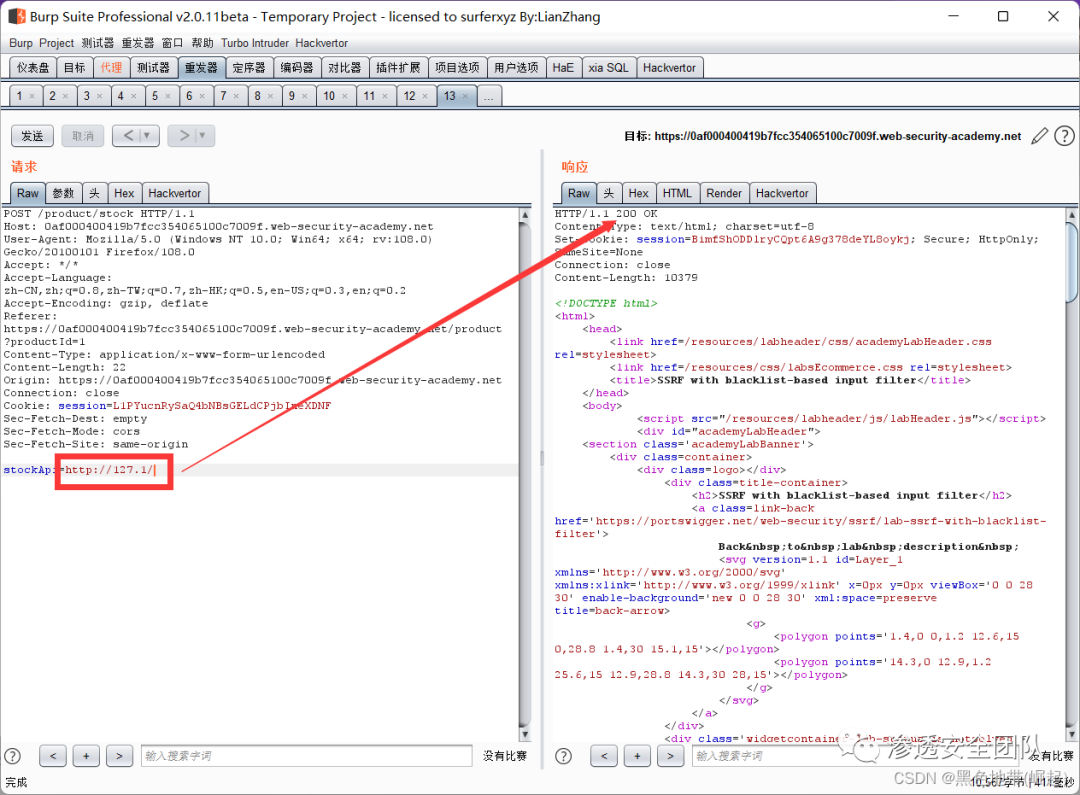Switch to the 用户选项 user options tab
The height and width of the screenshot is (795, 1080).
click(517, 68)
